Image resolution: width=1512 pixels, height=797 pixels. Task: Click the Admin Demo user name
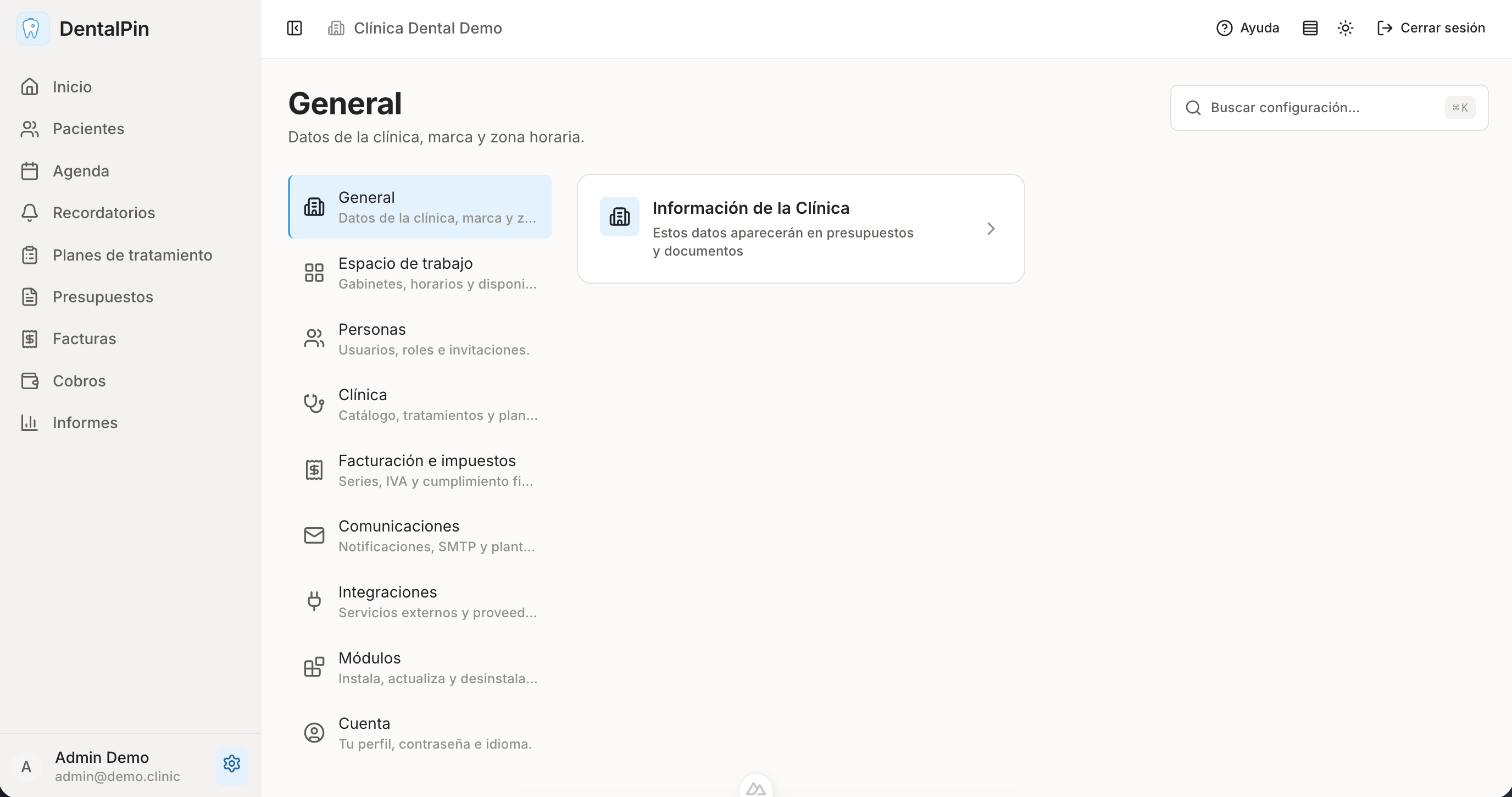point(102,757)
